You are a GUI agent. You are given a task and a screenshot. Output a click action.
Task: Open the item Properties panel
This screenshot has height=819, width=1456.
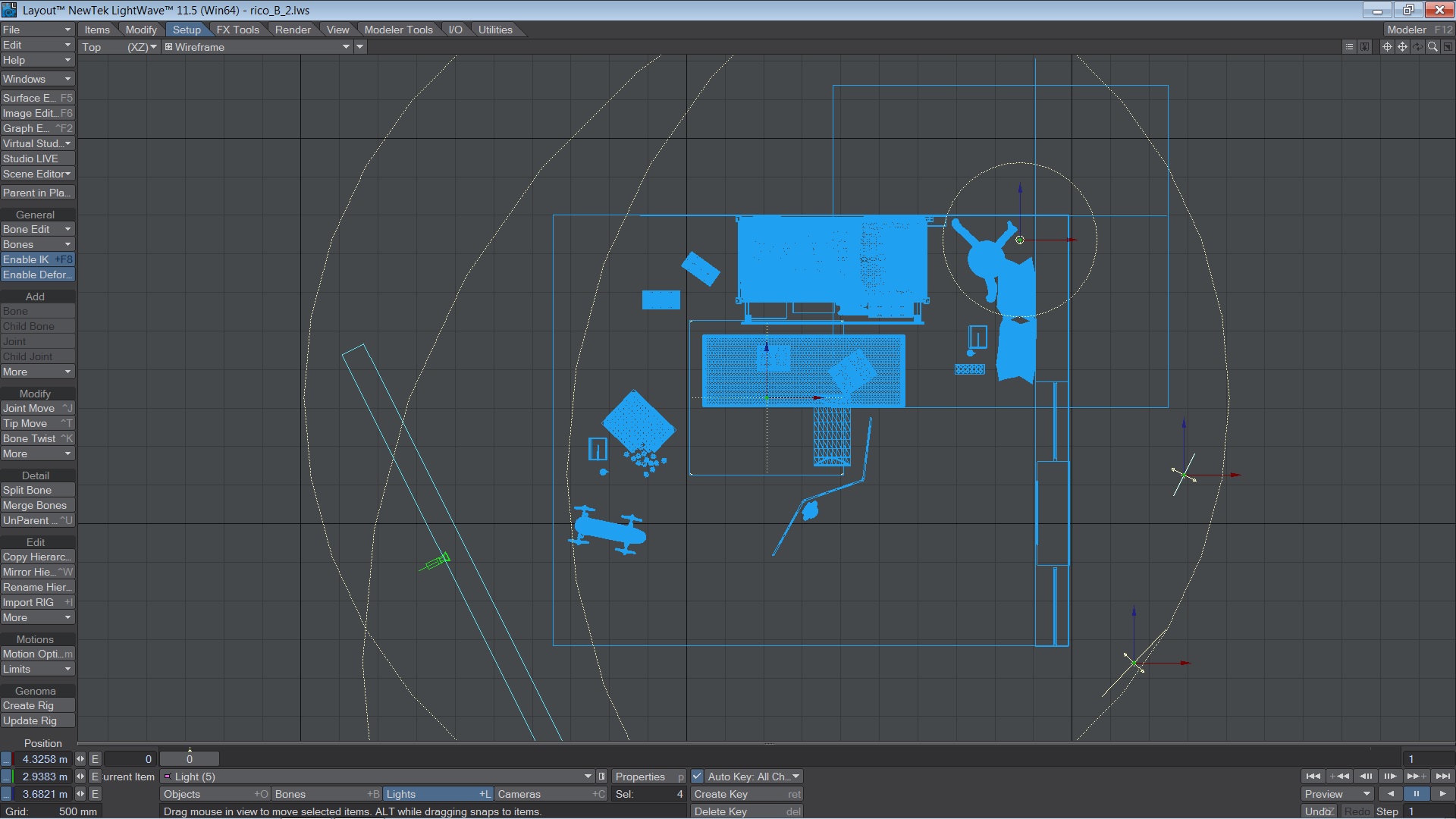648,777
